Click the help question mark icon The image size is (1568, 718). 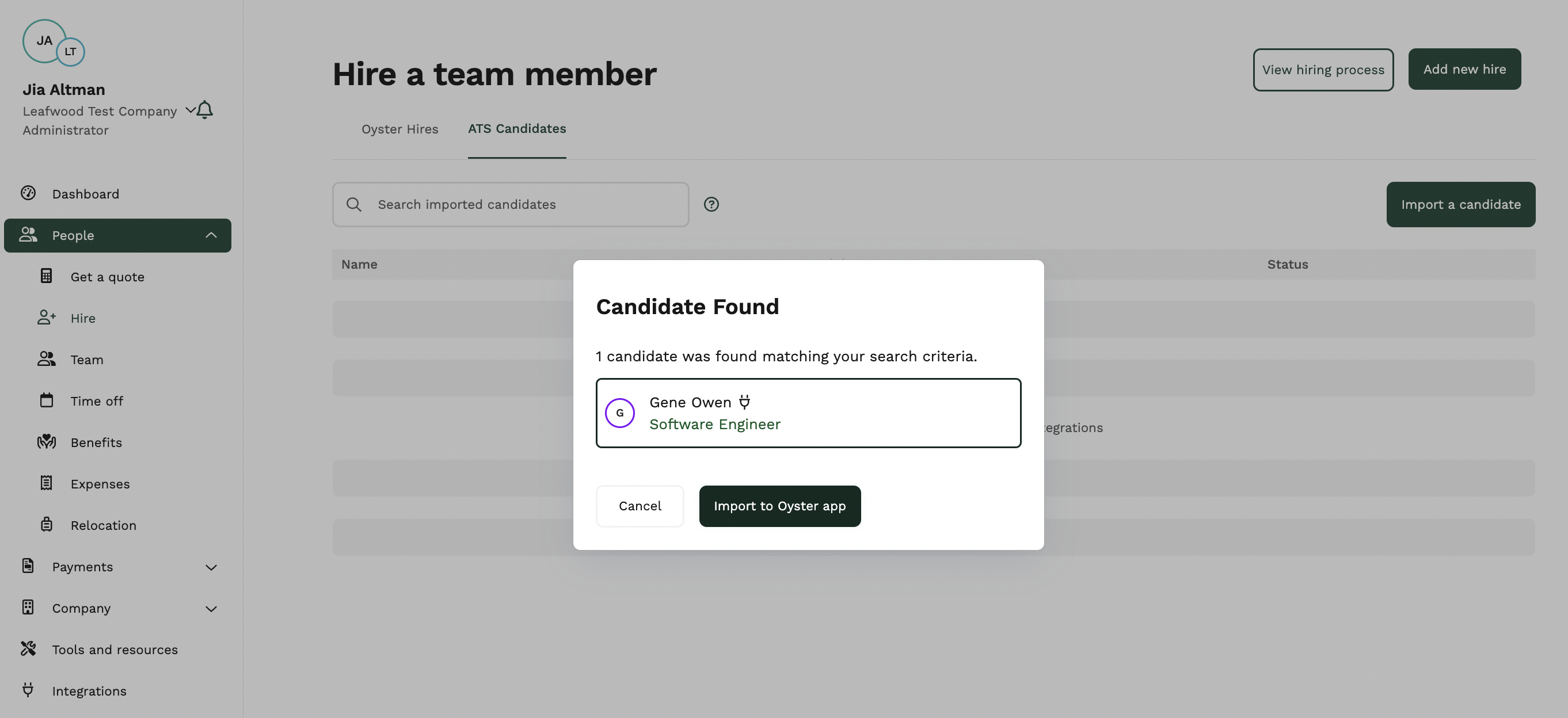click(x=711, y=204)
